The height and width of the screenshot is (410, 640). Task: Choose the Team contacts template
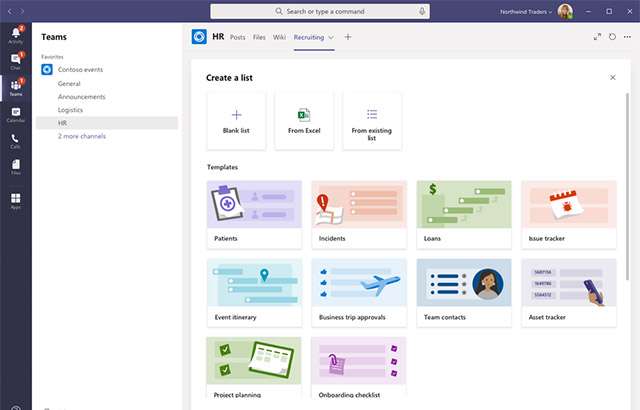click(464, 293)
